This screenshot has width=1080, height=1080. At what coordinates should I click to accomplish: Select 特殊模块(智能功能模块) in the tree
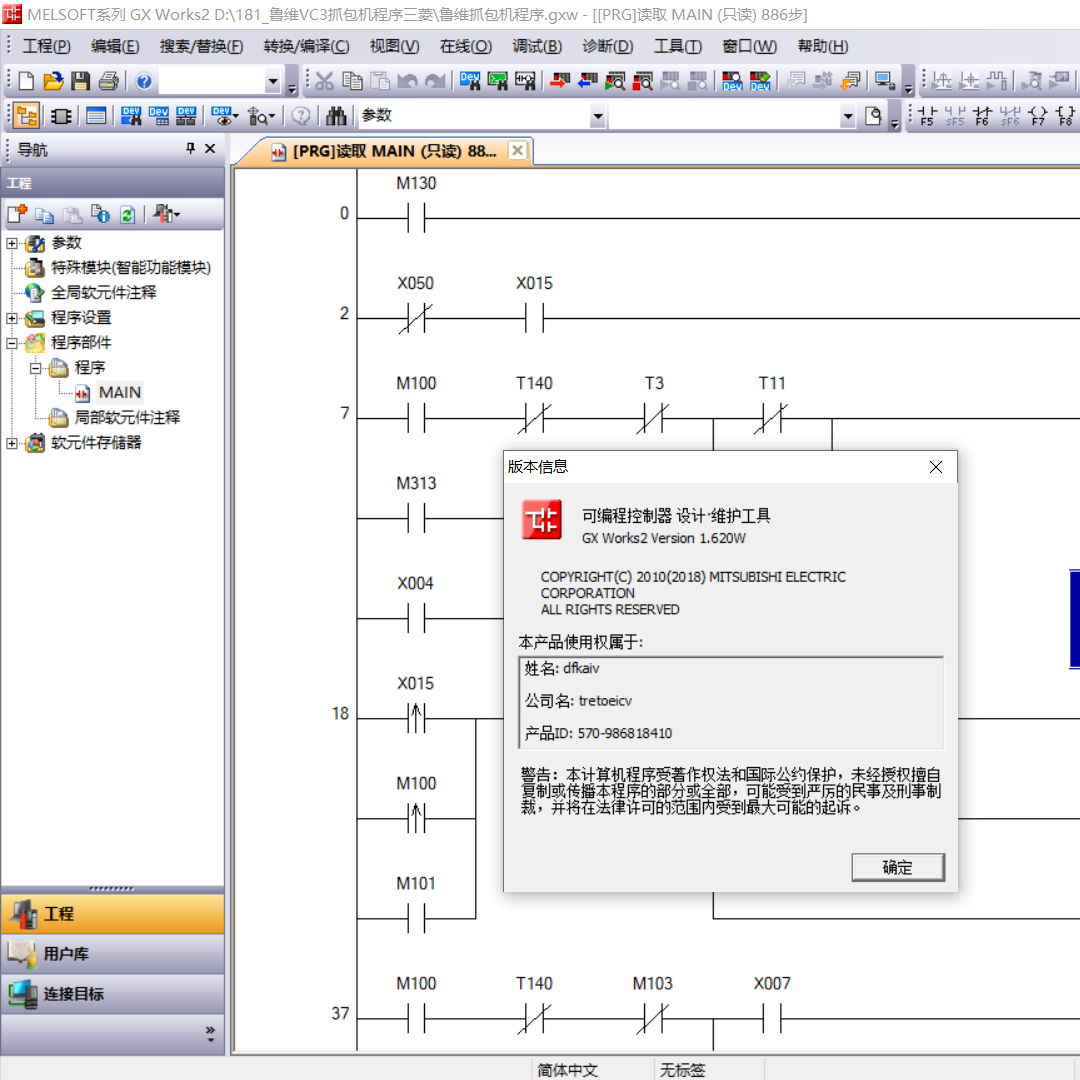pyautogui.click(x=131, y=267)
